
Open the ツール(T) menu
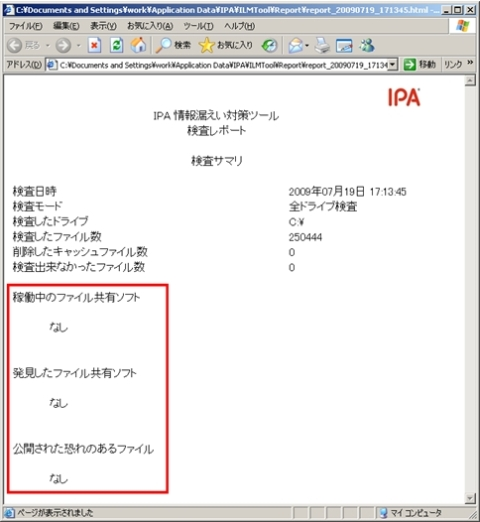tap(199, 26)
